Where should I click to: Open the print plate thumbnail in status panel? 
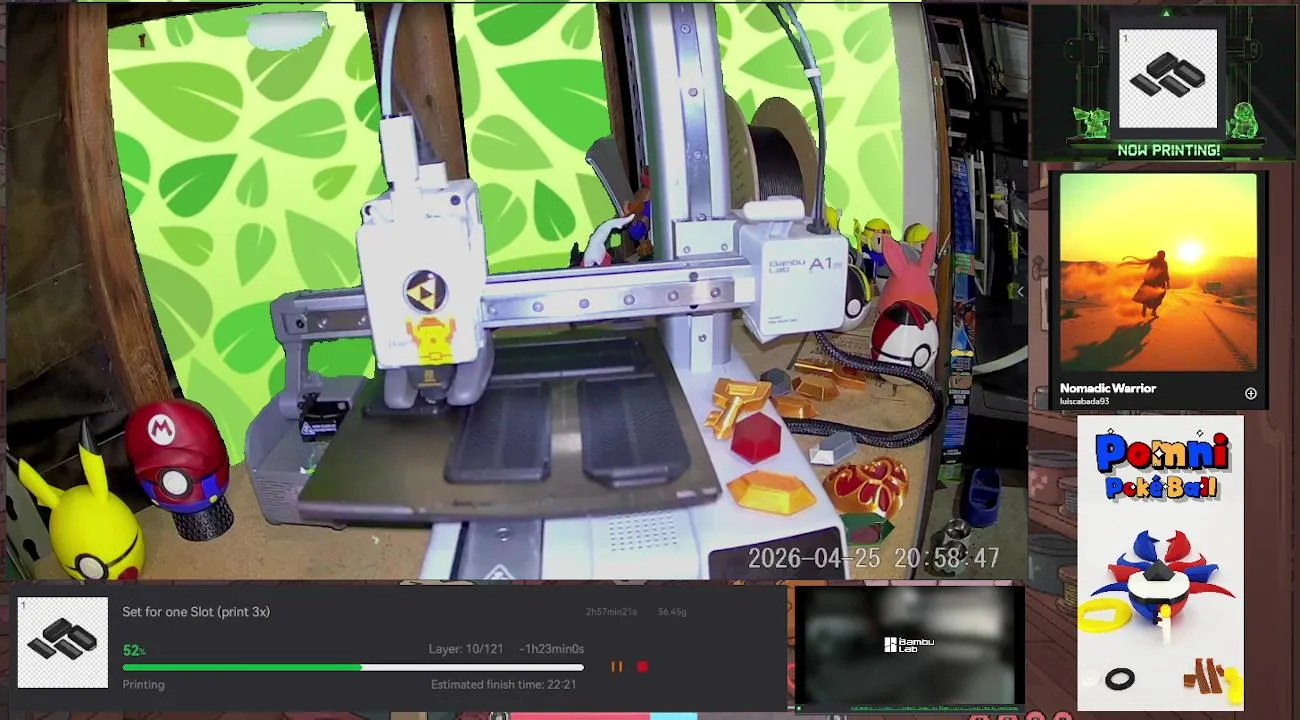[63, 643]
